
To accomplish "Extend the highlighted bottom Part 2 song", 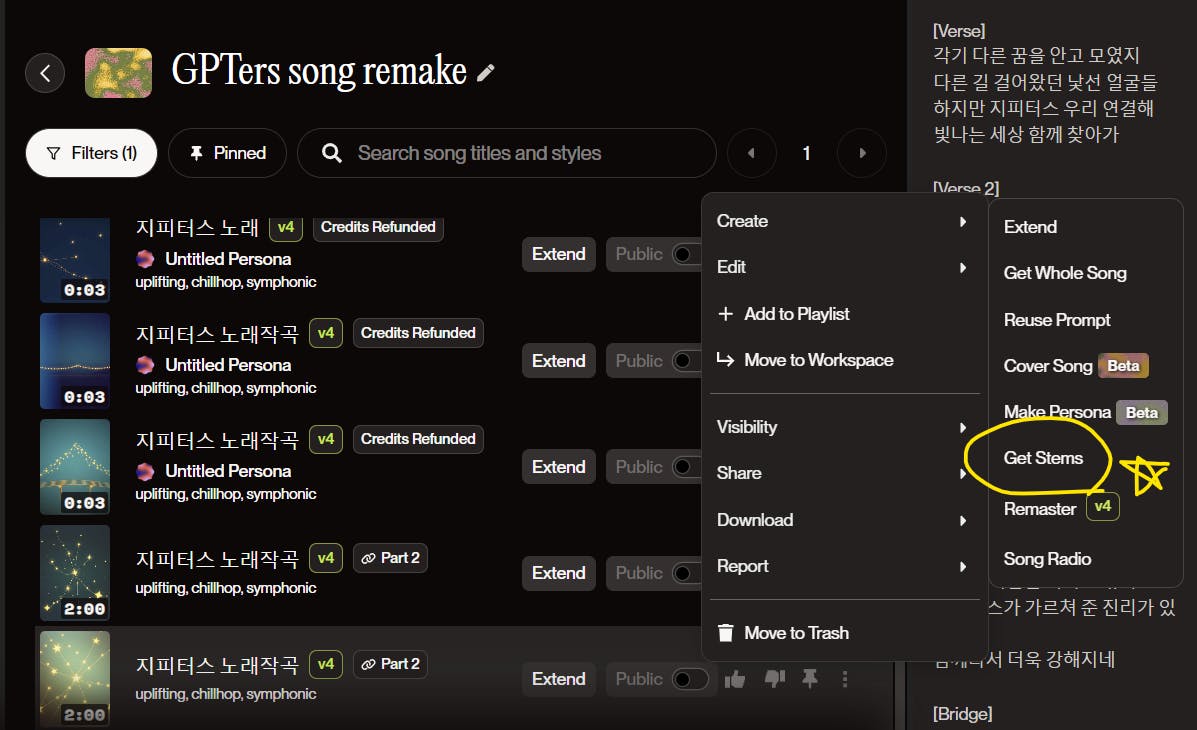I will (x=559, y=679).
